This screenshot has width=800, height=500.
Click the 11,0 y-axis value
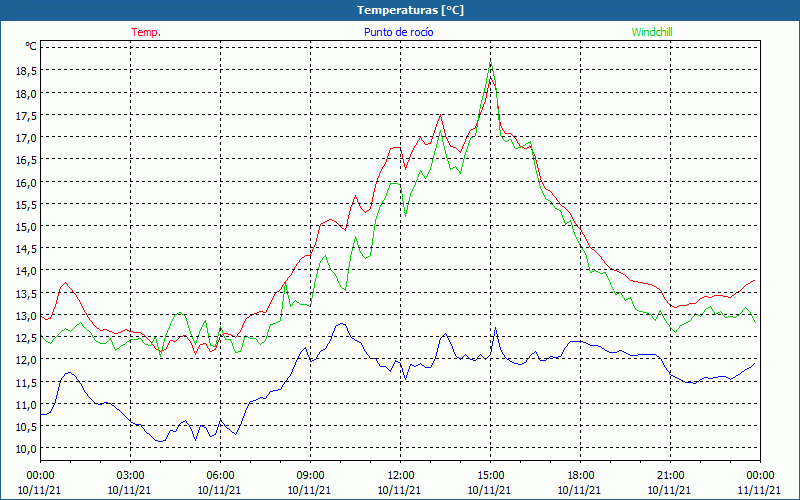pos(26,405)
